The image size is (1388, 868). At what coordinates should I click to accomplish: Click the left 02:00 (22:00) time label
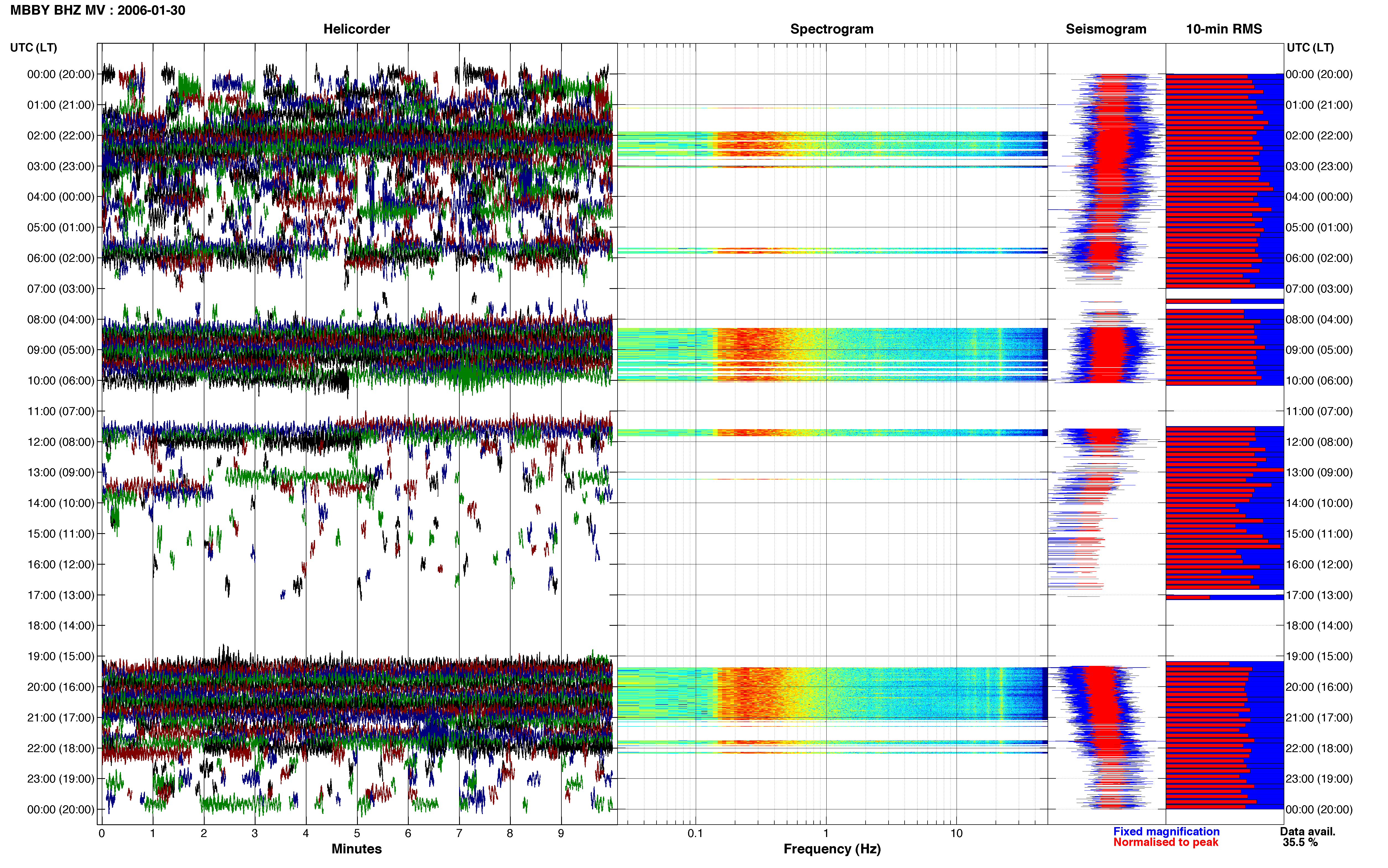point(61,135)
